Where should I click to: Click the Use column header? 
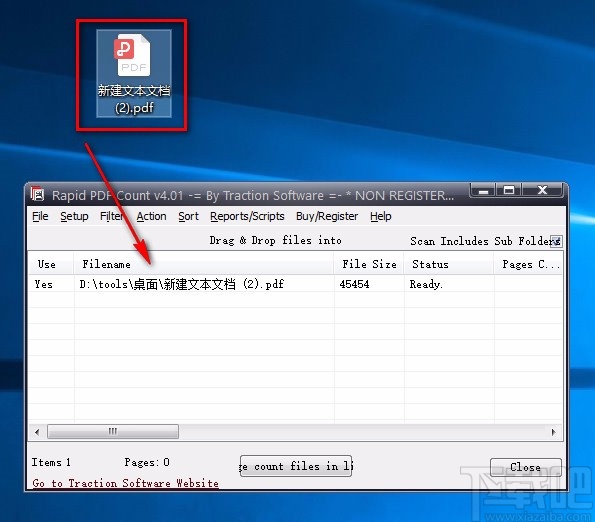click(51, 264)
